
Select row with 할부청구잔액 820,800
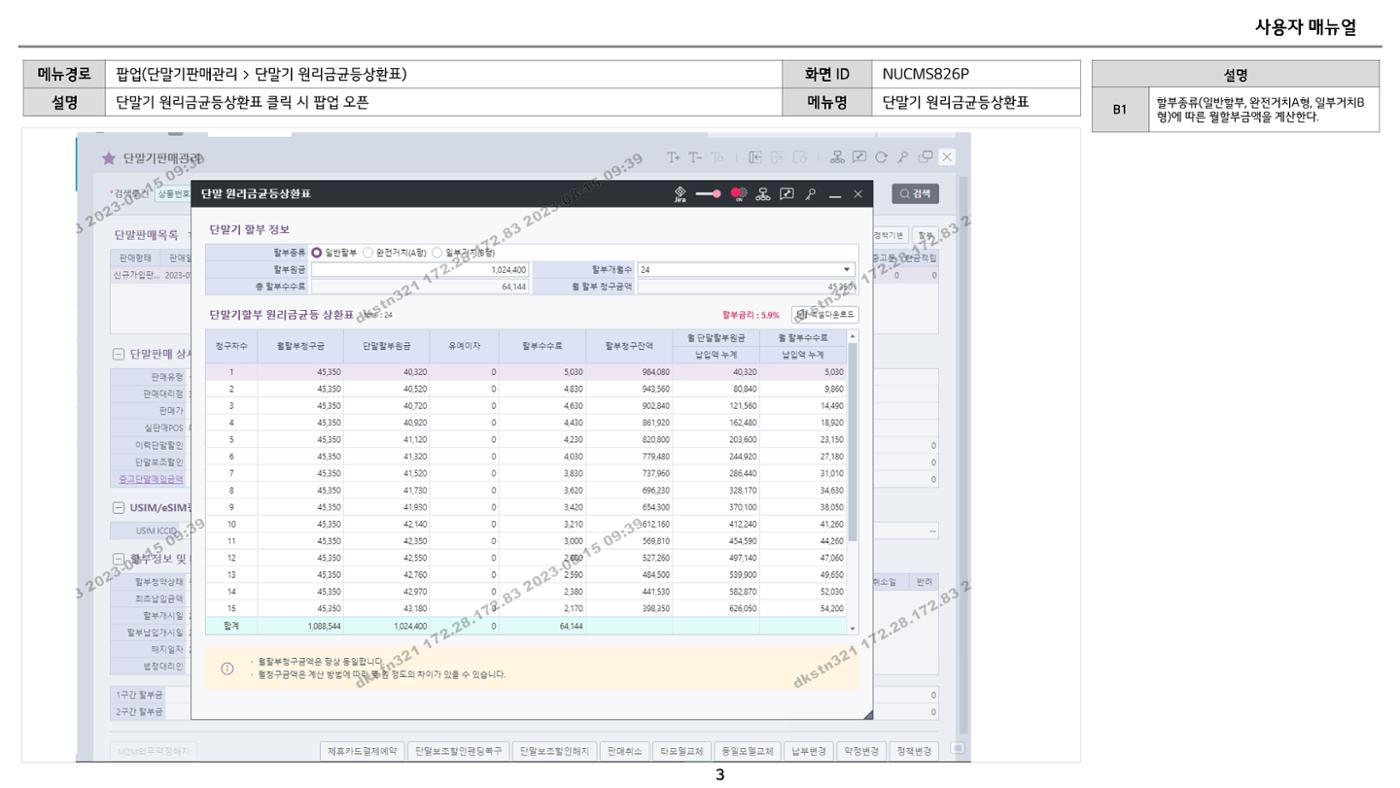tap(527, 438)
